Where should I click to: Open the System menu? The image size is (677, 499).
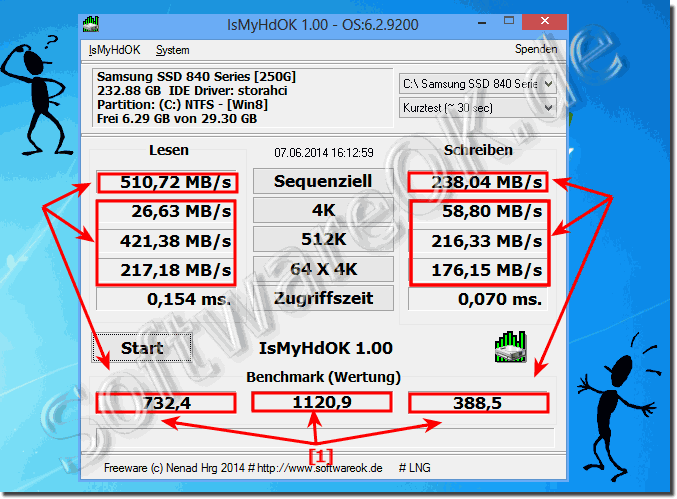tap(173, 50)
